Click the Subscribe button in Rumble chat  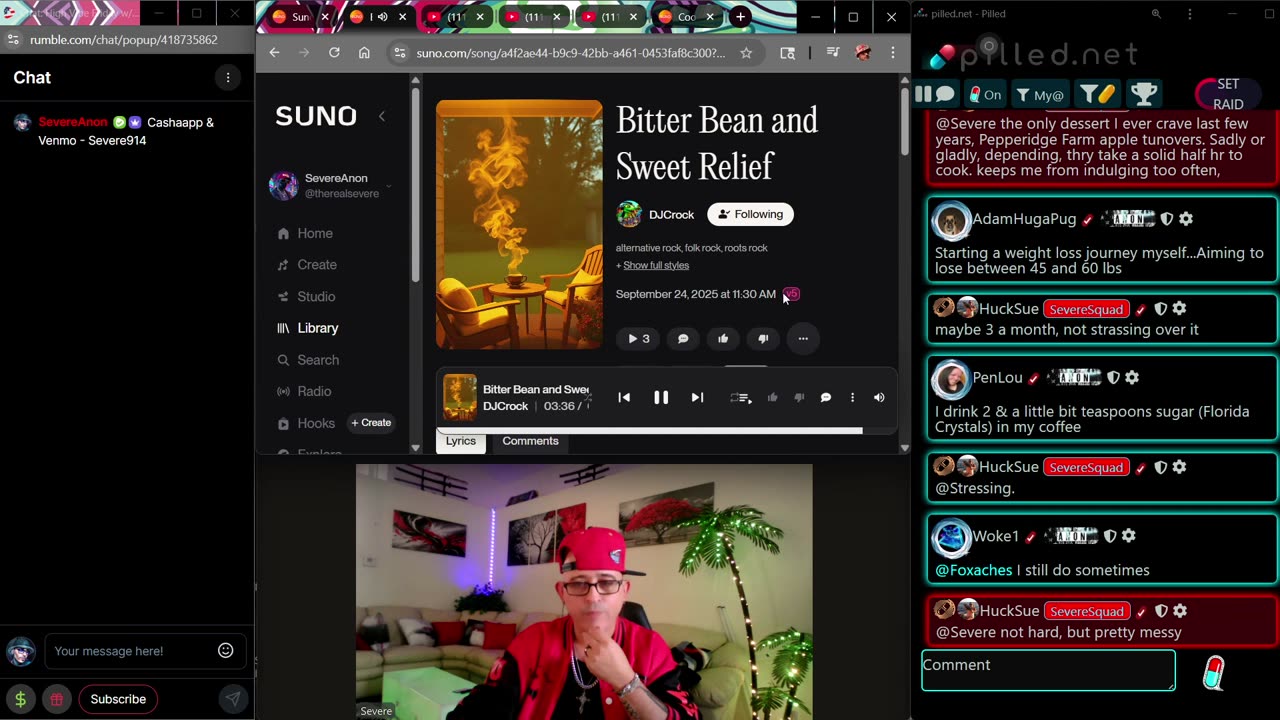[118, 699]
